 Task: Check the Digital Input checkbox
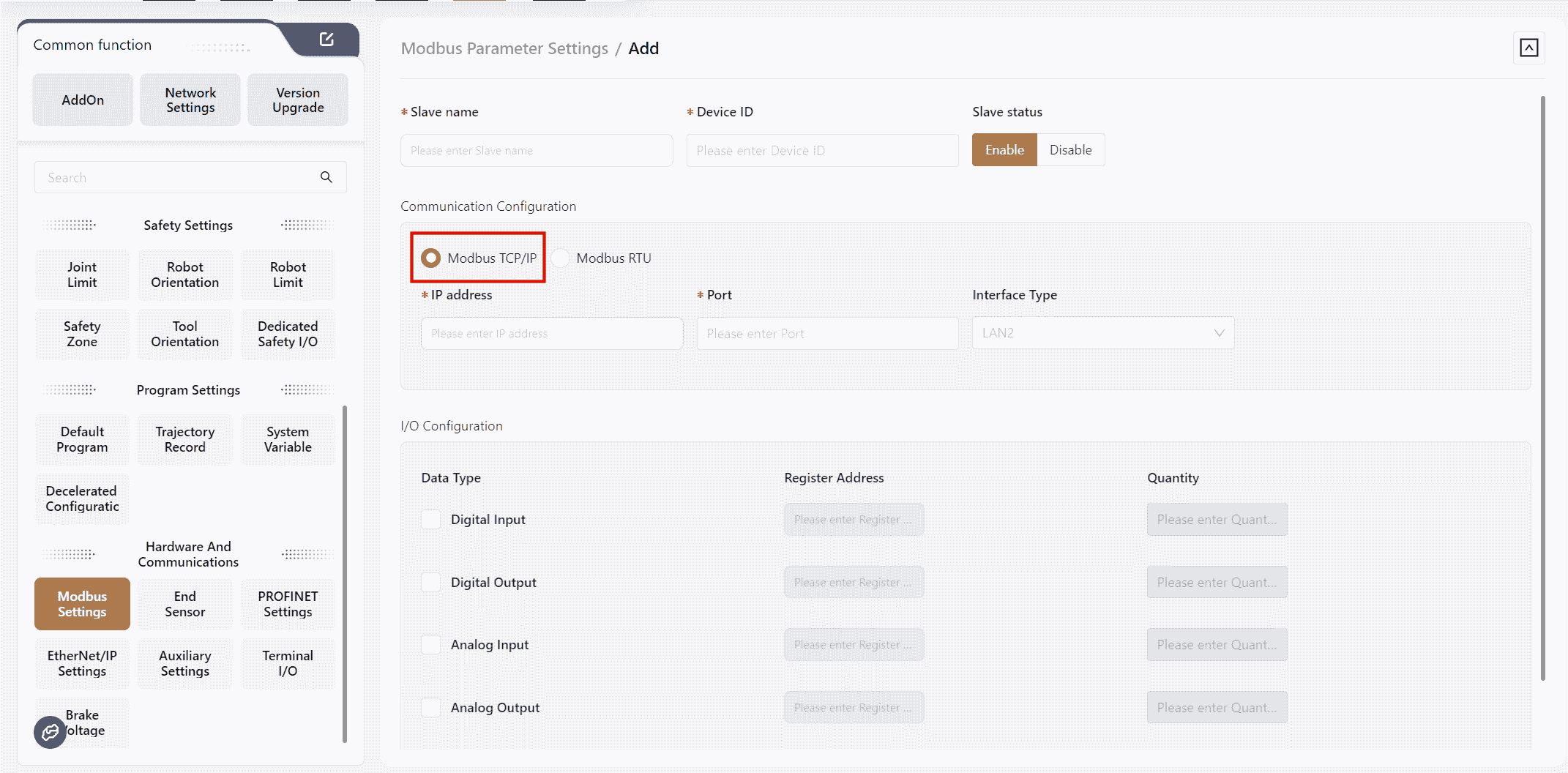431,520
